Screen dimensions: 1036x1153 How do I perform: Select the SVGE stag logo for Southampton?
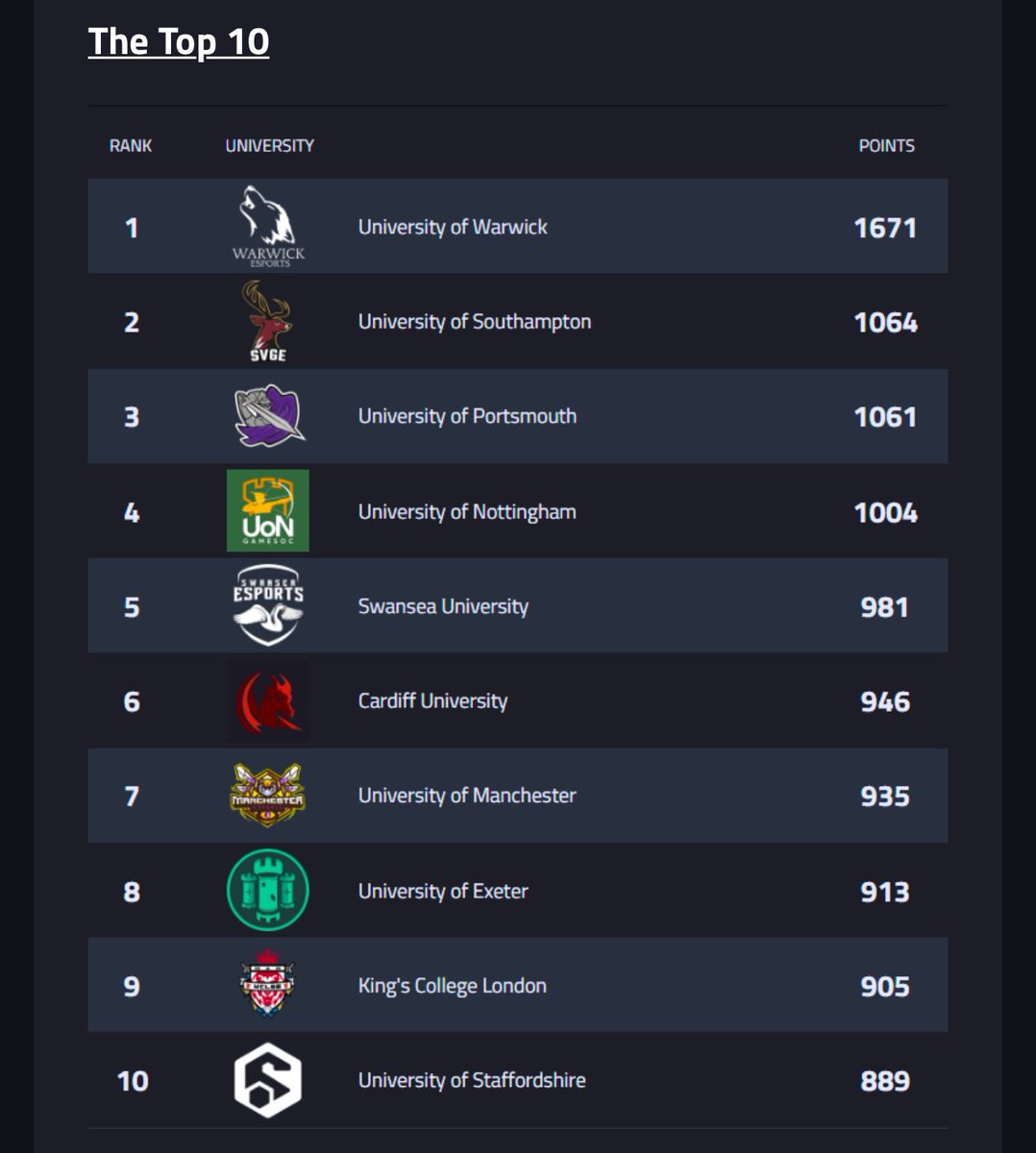click(x=268, y=321)
